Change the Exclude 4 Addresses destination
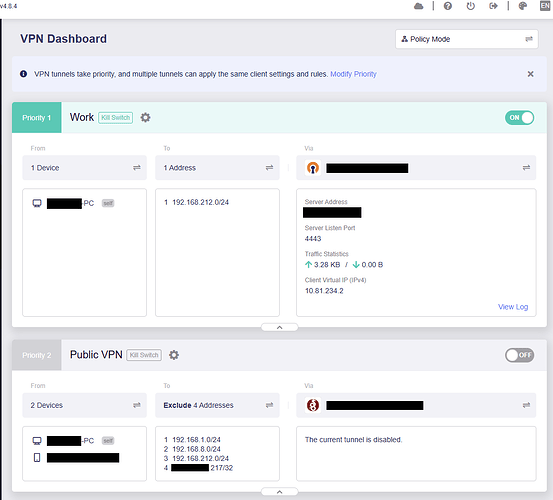553x500 pixels. [x=217, y=405]
